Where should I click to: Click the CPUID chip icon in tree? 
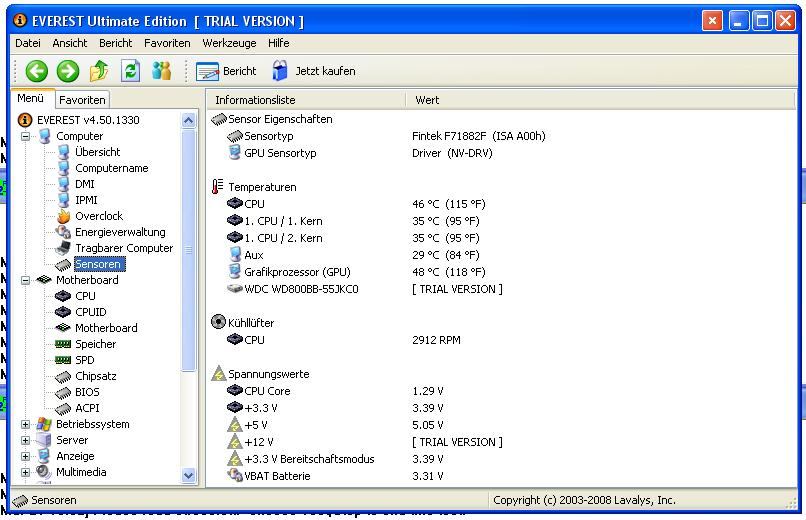pos(63,312)
